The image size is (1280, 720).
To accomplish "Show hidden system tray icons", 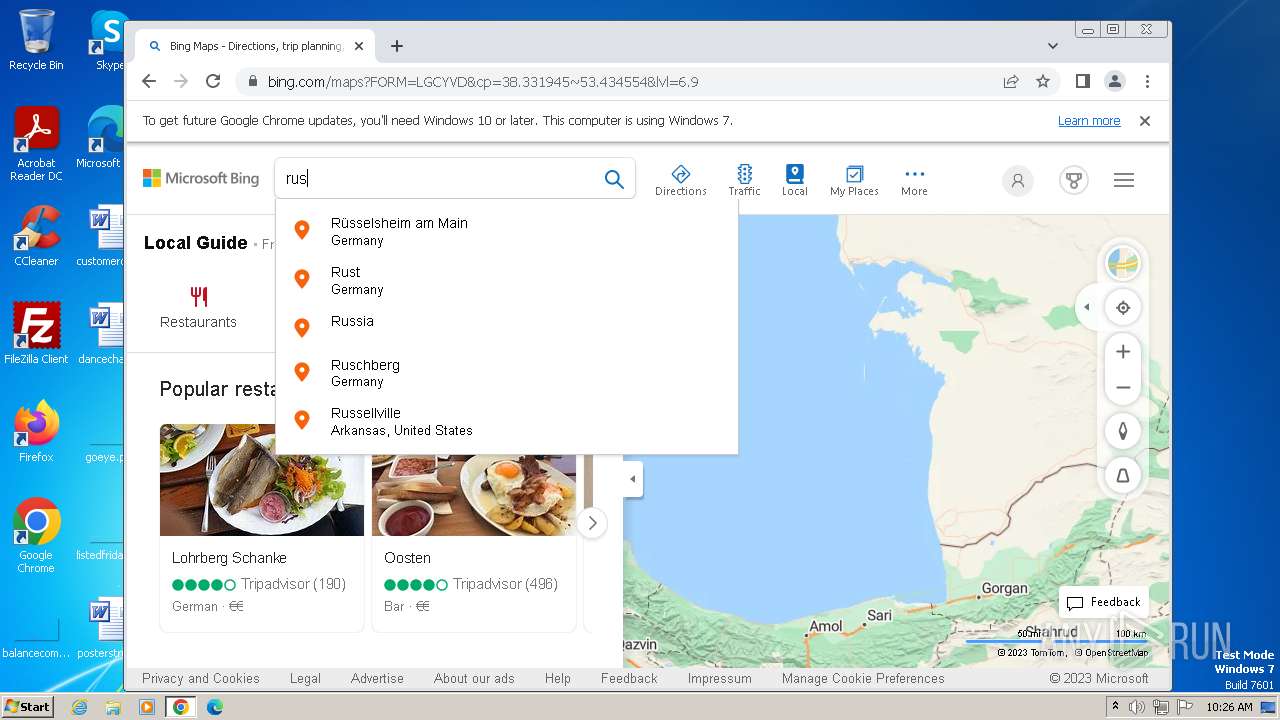I will 1115,707.
